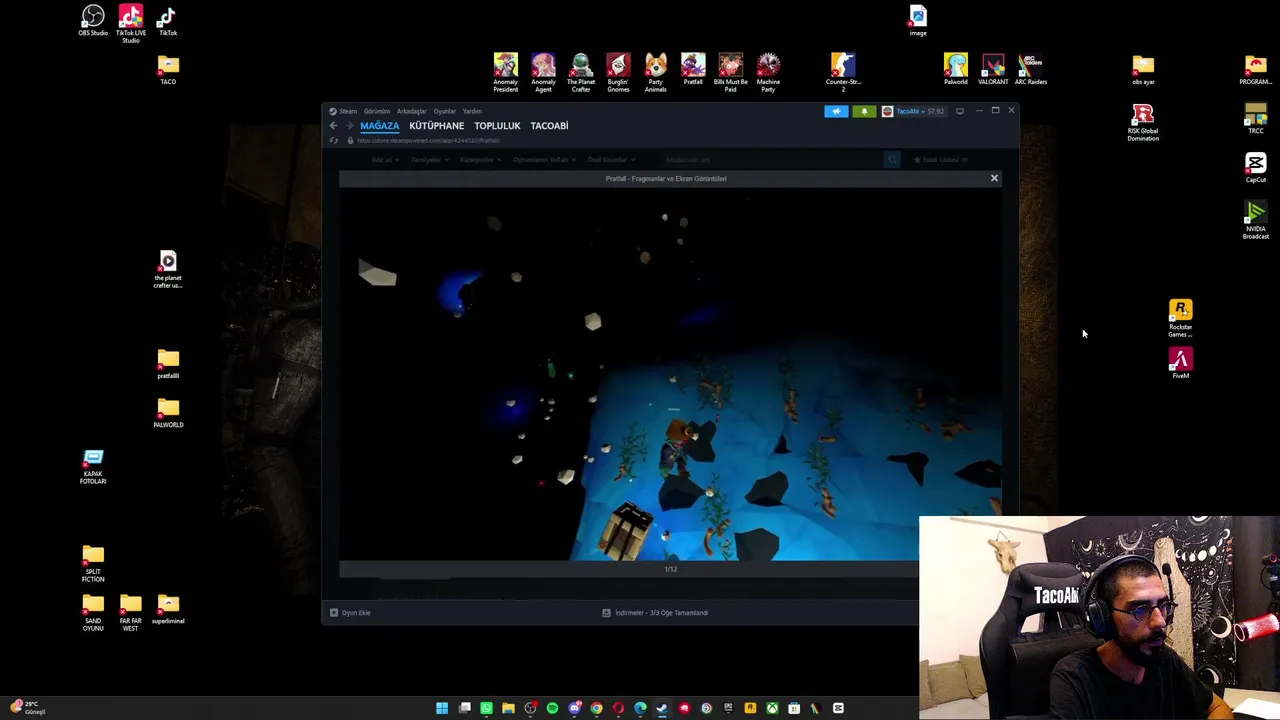
Task: Select the TRCC desktop icon
Action: point(1256,119)
